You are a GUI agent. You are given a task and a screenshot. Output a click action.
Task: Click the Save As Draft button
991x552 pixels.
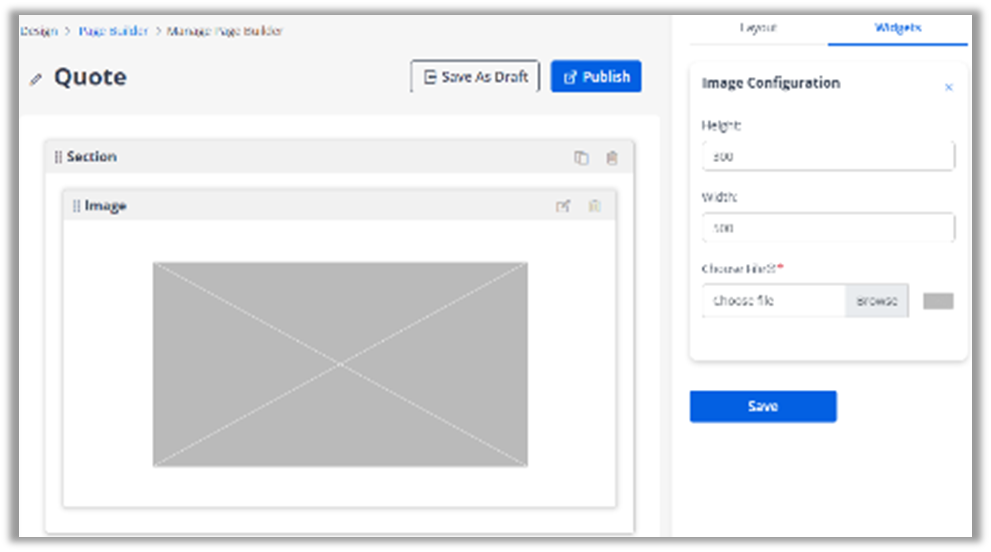[x=475, y=77]
